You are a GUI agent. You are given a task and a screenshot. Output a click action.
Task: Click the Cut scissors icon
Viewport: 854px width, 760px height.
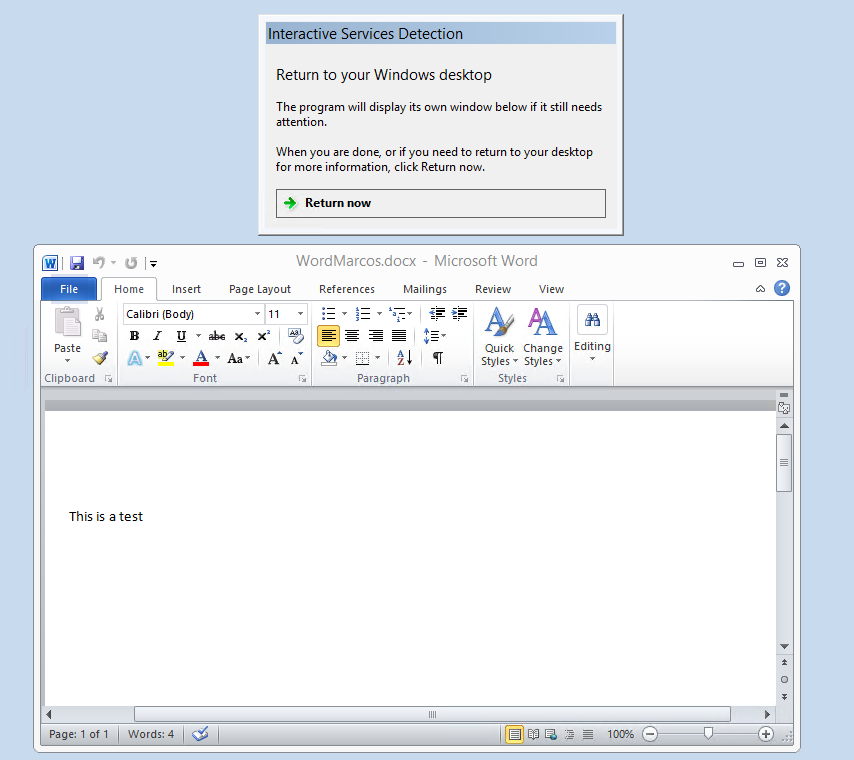[99, 314]
